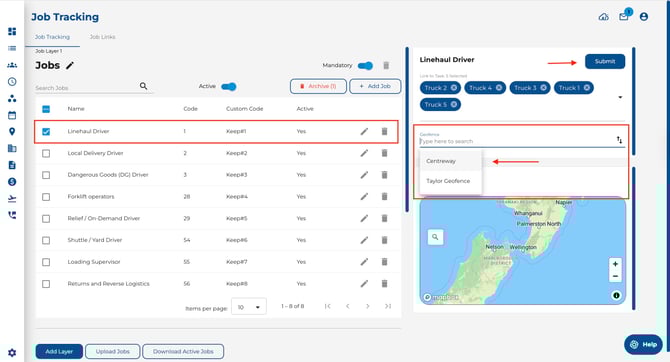
Task: Click the search jobs magnifier icon
Action: [x=143, y=86]
